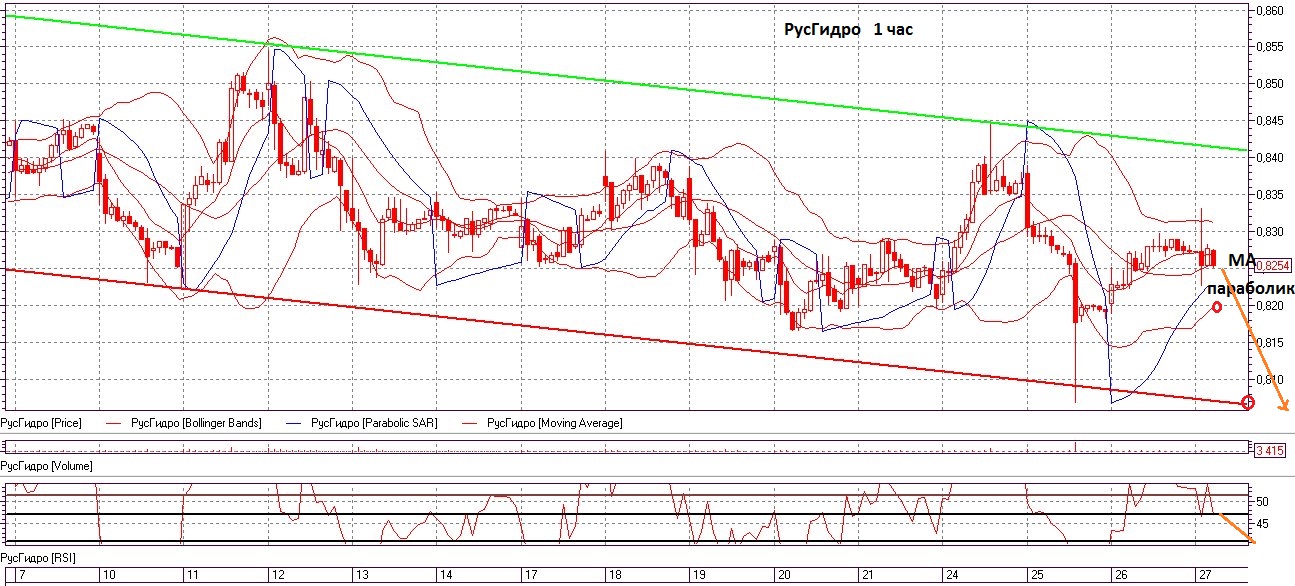Click date 11 on the time axis

pyautogui.click(x=192, y=576)
